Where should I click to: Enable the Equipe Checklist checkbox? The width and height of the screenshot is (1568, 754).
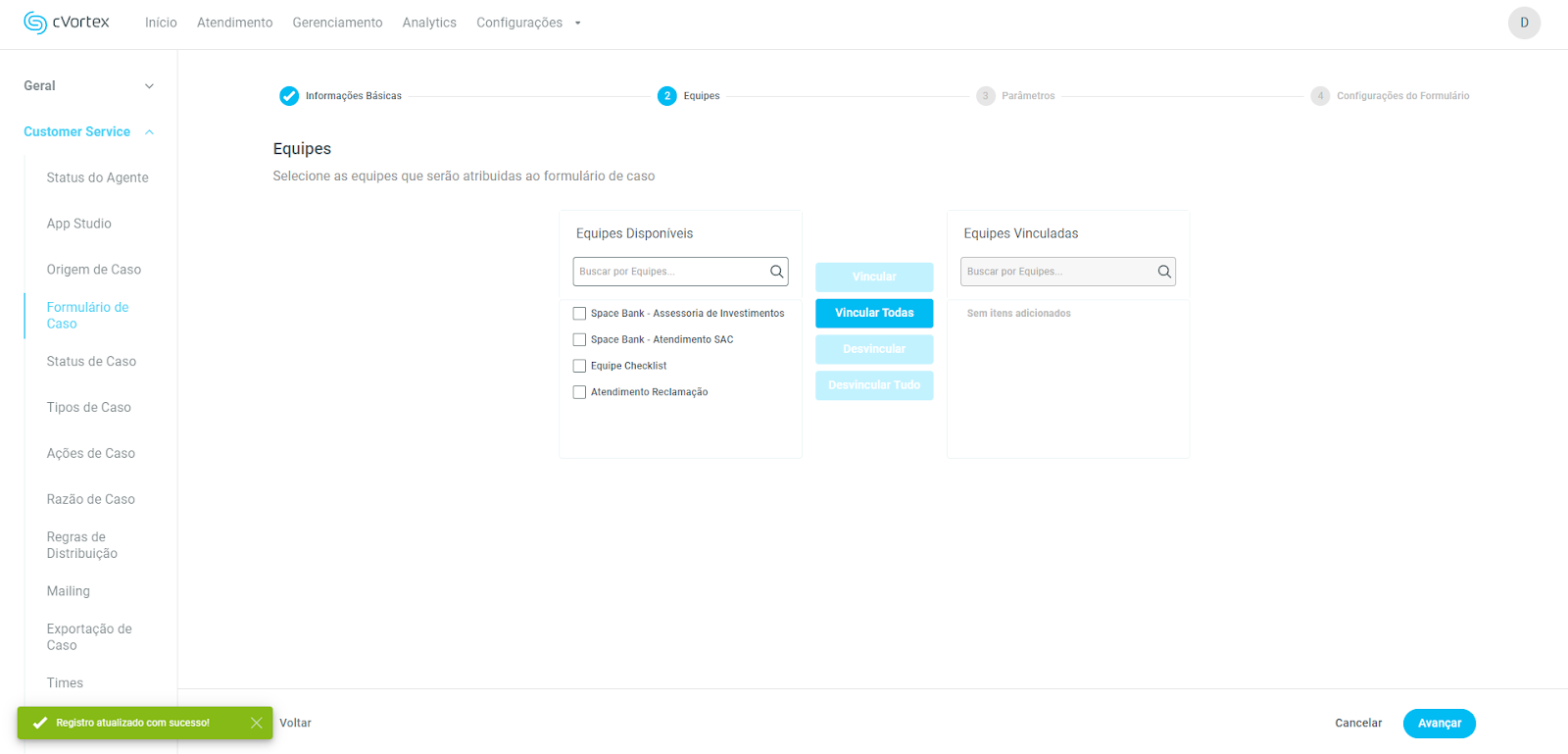[579, 366]
